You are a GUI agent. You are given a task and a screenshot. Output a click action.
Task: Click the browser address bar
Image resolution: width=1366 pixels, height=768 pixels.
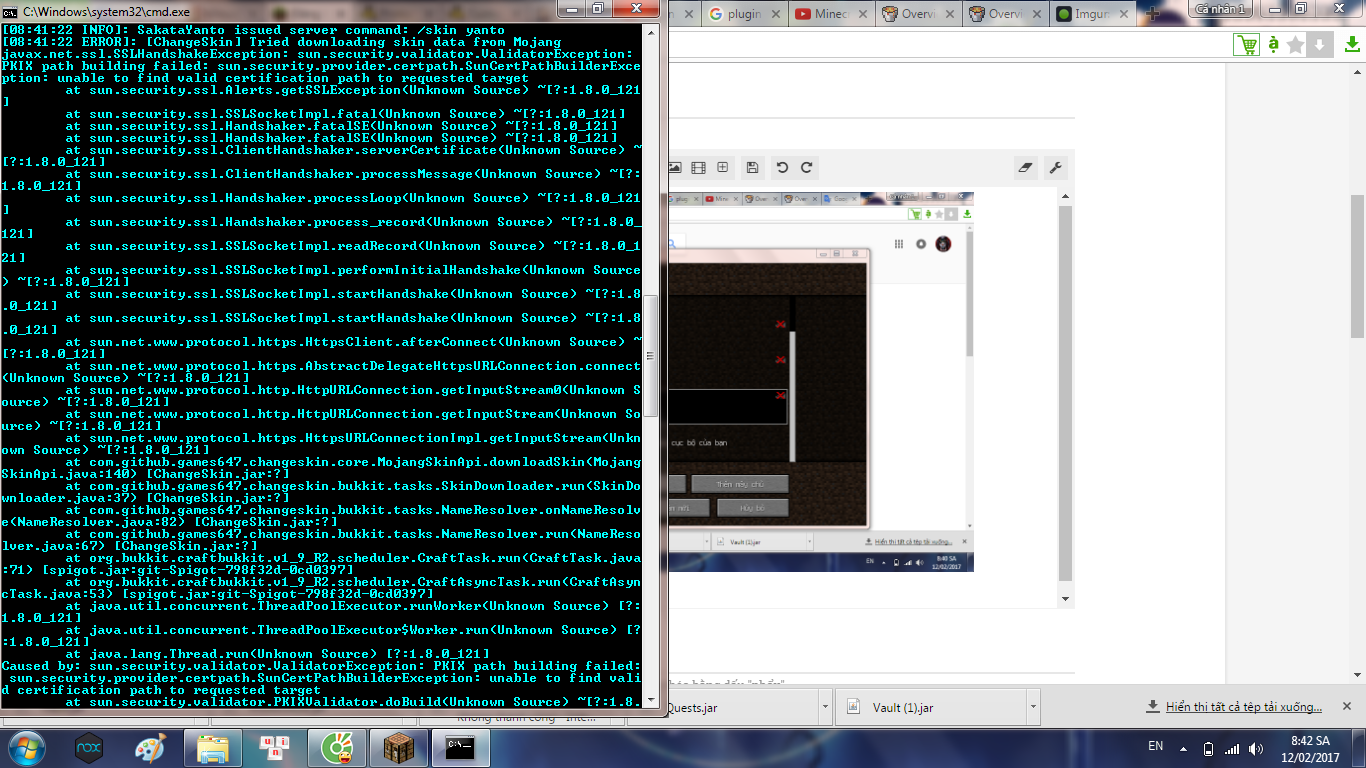(948, 45)
